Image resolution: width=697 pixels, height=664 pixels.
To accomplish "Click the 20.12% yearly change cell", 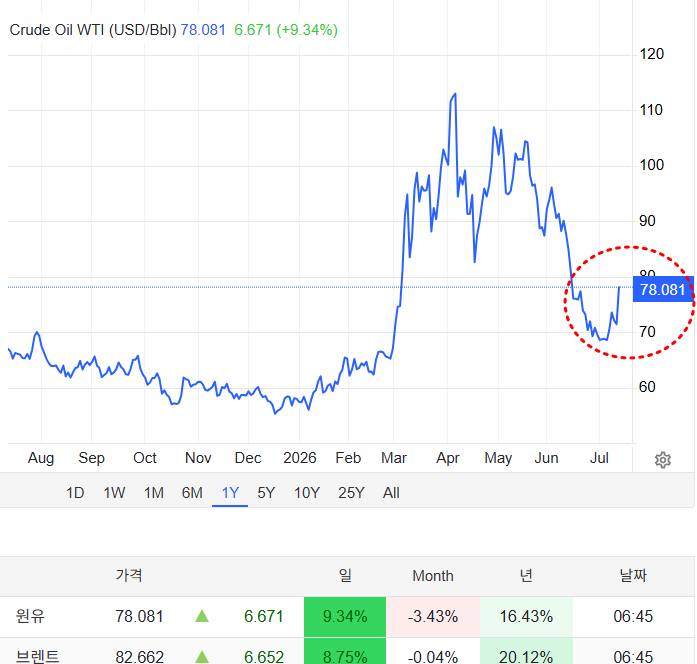I will (x=526, y=652).
